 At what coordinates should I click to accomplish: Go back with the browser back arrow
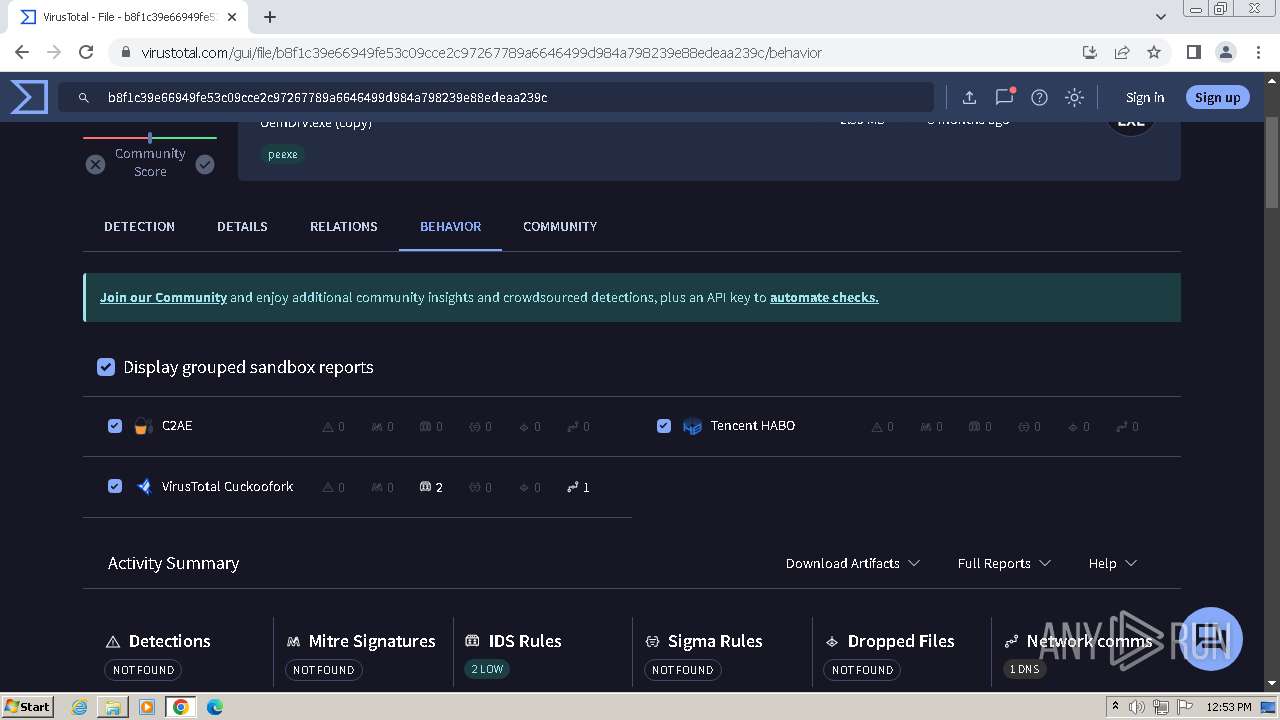coord(22,52)
